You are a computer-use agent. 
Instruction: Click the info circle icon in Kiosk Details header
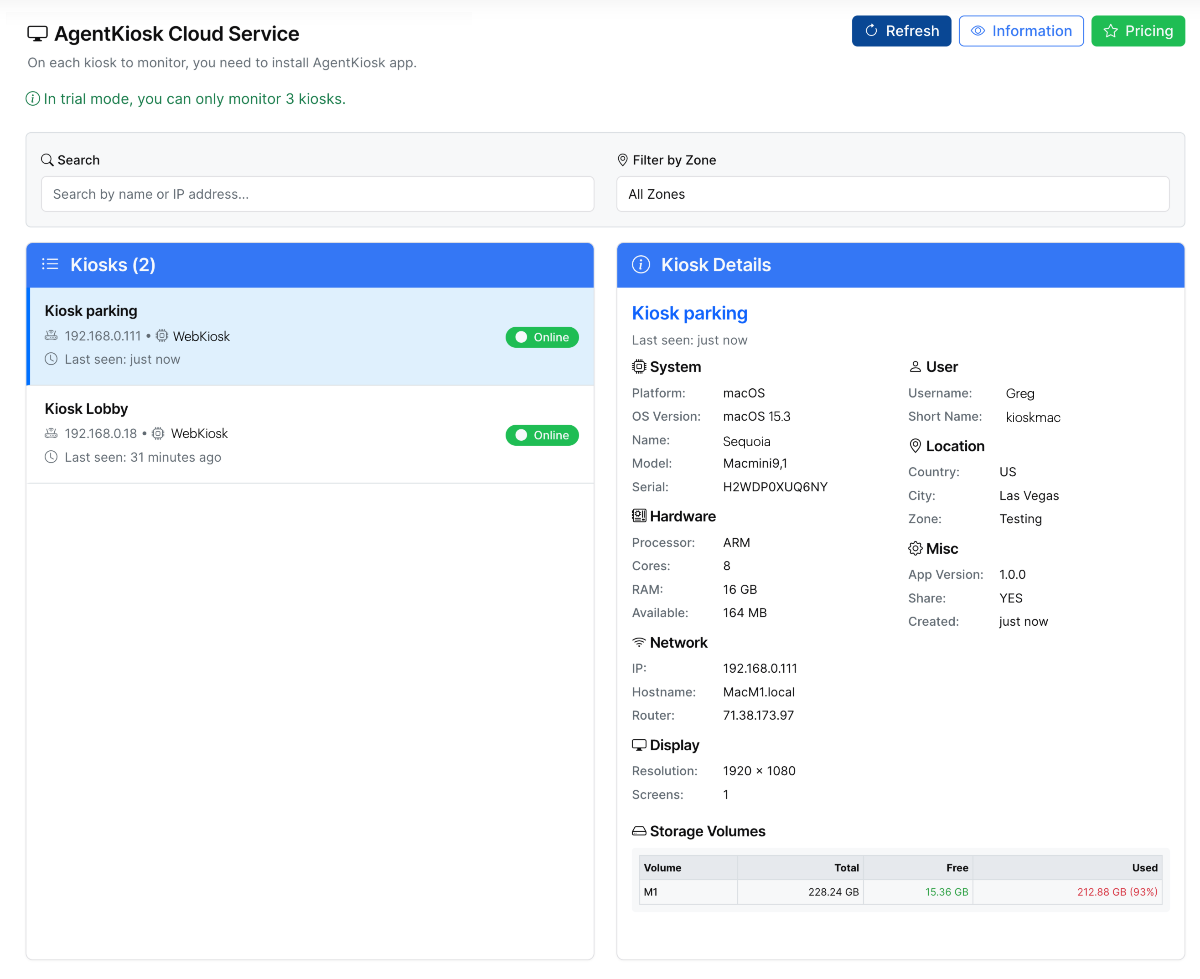pyautogui.click(x=642, y=265)
